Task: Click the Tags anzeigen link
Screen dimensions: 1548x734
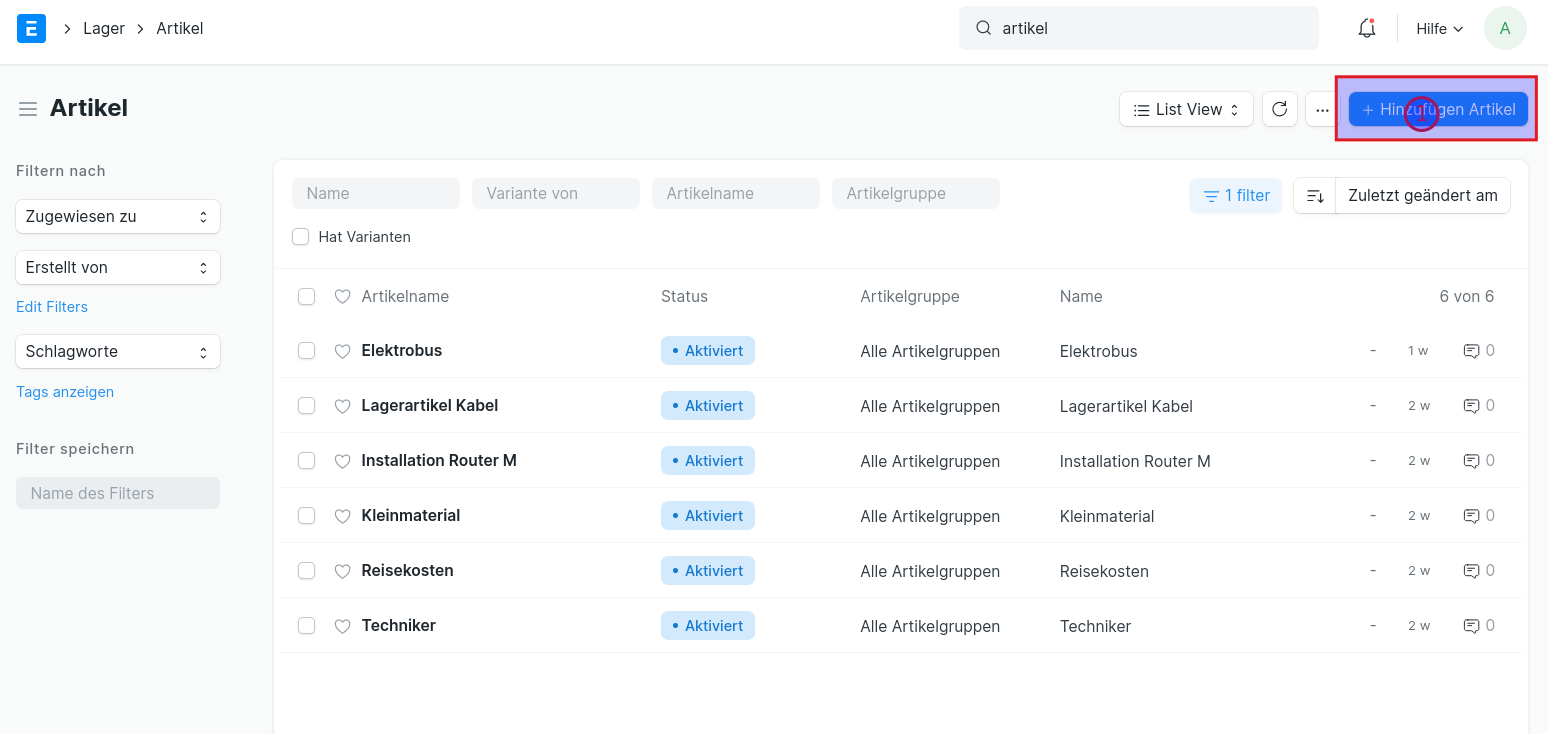Action: click(x=65, y=392)
